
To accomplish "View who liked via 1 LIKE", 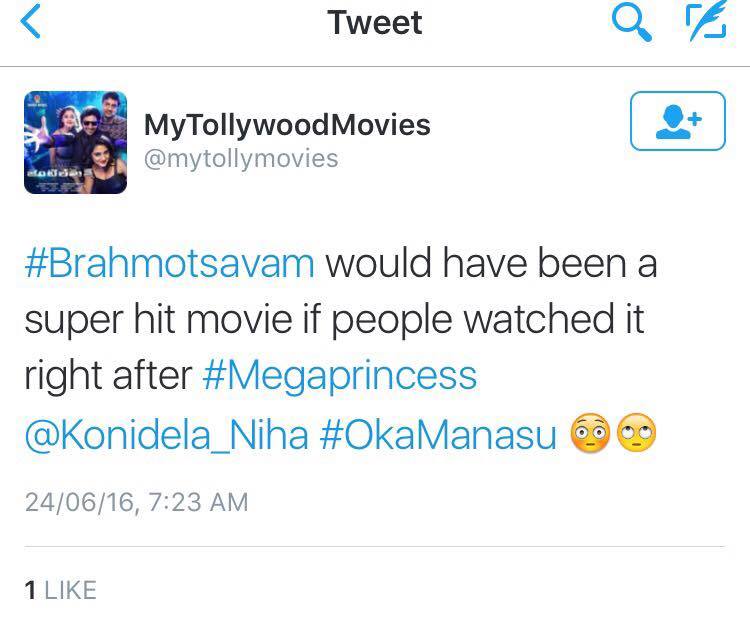I will 61,590.
